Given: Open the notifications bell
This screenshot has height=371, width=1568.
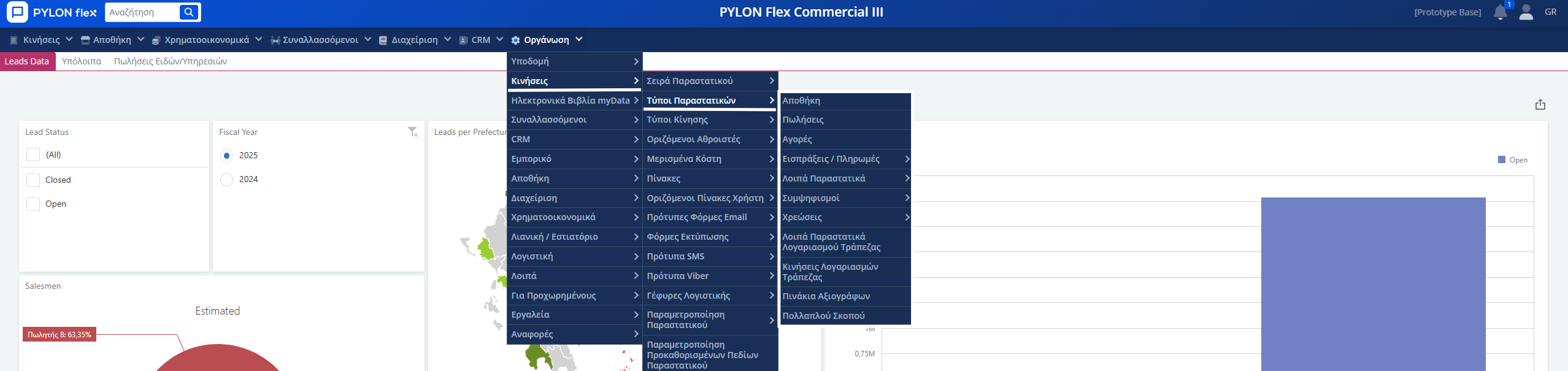Looking at the screenshot, I should (x=1501, y=12).
